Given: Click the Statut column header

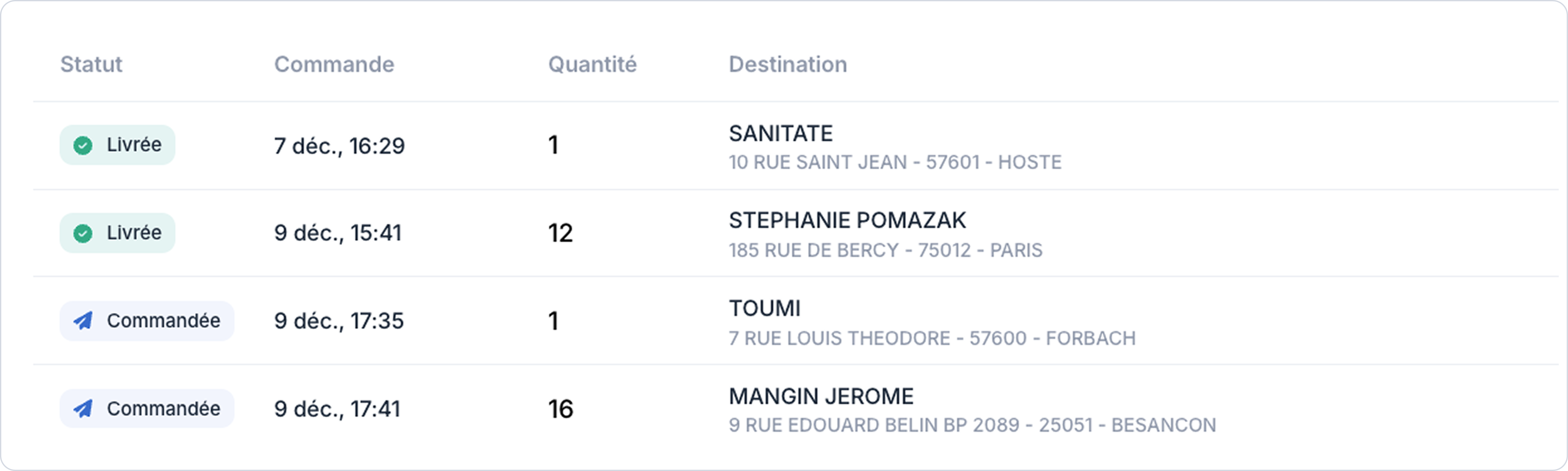Looking at the screenshot, I should coord(91,65).
